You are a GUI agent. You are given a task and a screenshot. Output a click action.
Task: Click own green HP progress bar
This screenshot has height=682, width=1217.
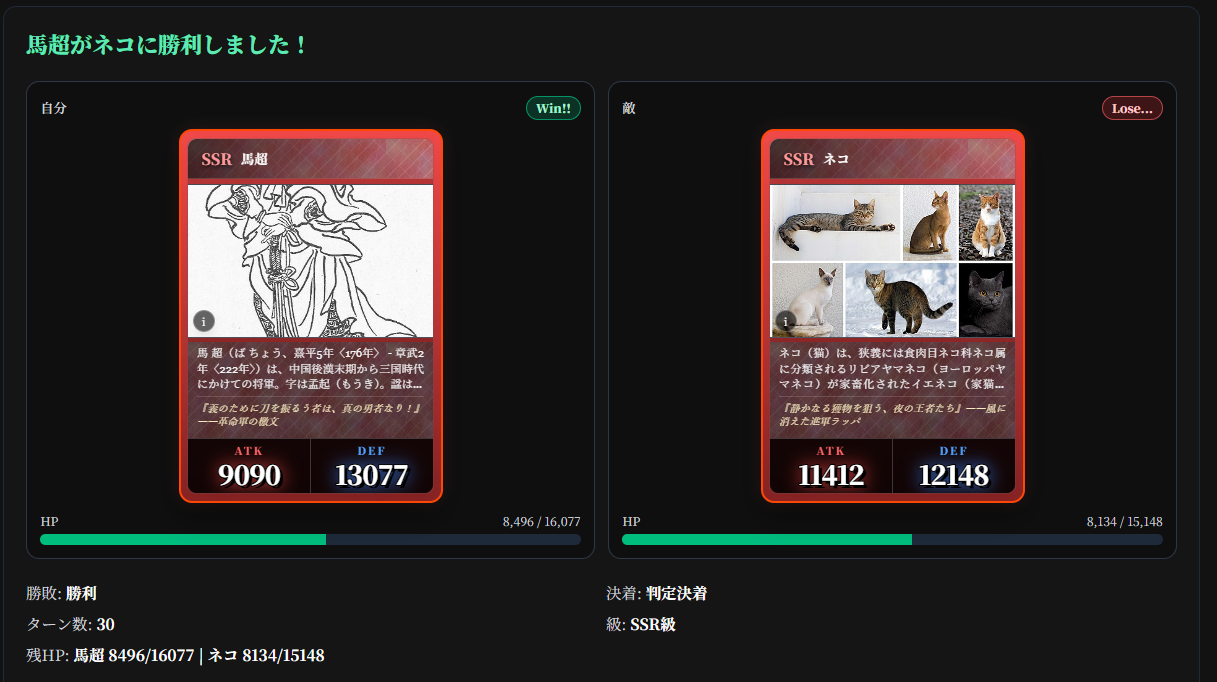click(310, 540)
